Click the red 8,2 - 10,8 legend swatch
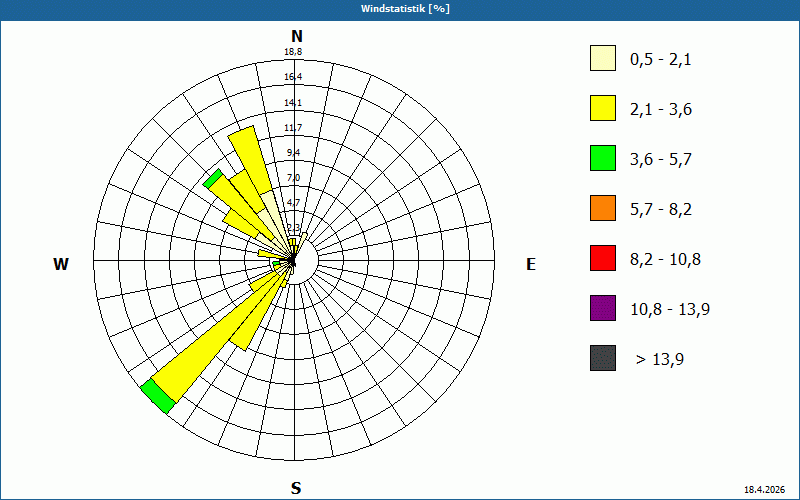 [x=603, y=258]
